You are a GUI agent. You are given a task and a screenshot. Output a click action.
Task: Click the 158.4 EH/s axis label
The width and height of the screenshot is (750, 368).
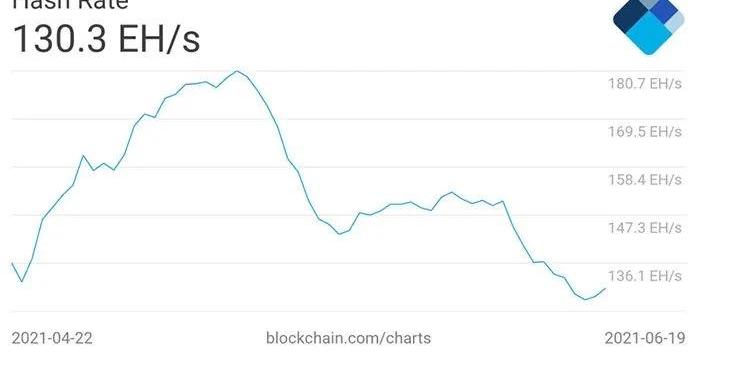click(x=645, y=179)
